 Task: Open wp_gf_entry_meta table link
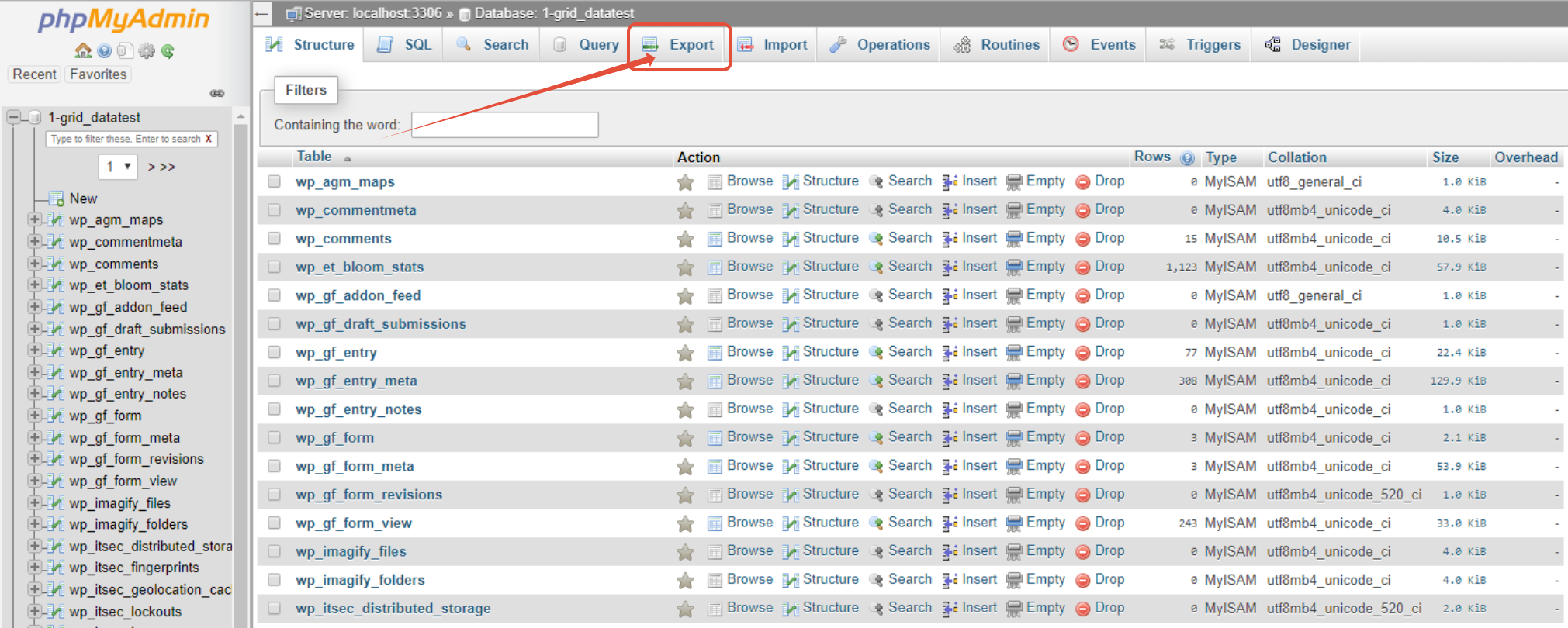click(x=356, y=381)
